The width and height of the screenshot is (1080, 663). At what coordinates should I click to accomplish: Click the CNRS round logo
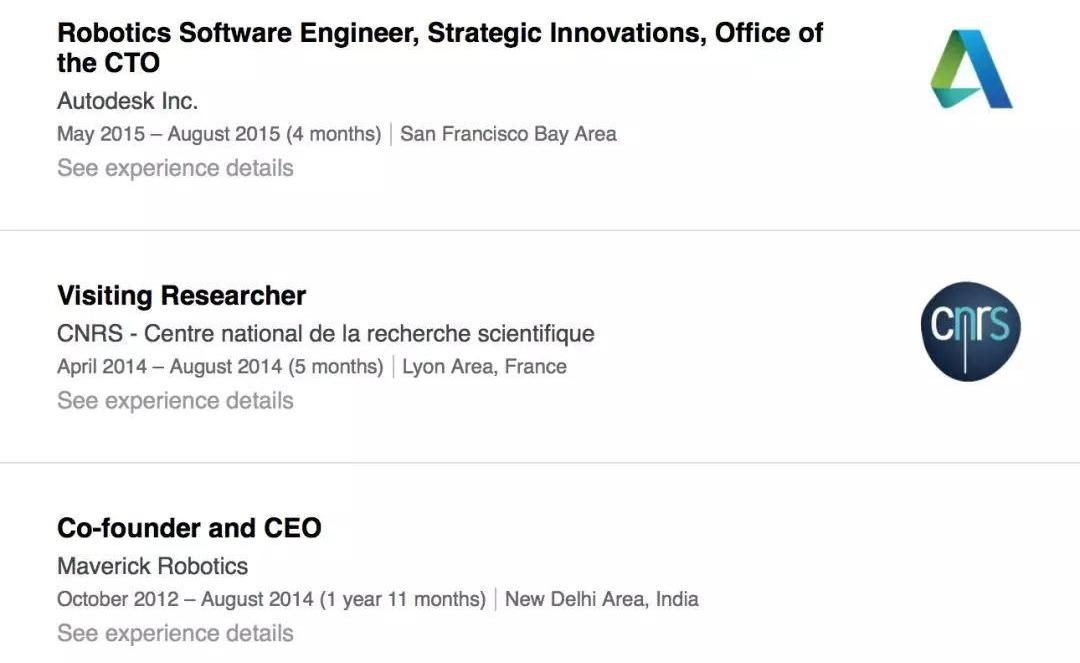tap(970, 331)
